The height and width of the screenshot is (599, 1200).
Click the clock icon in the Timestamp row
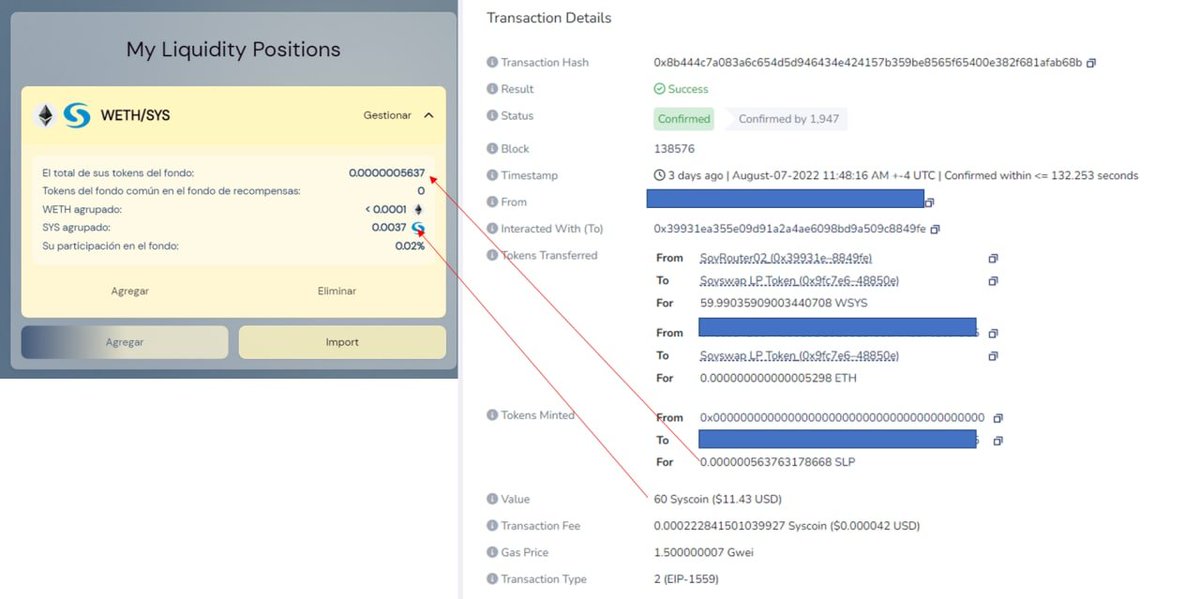pyautogui.click(x=659, y=175)
